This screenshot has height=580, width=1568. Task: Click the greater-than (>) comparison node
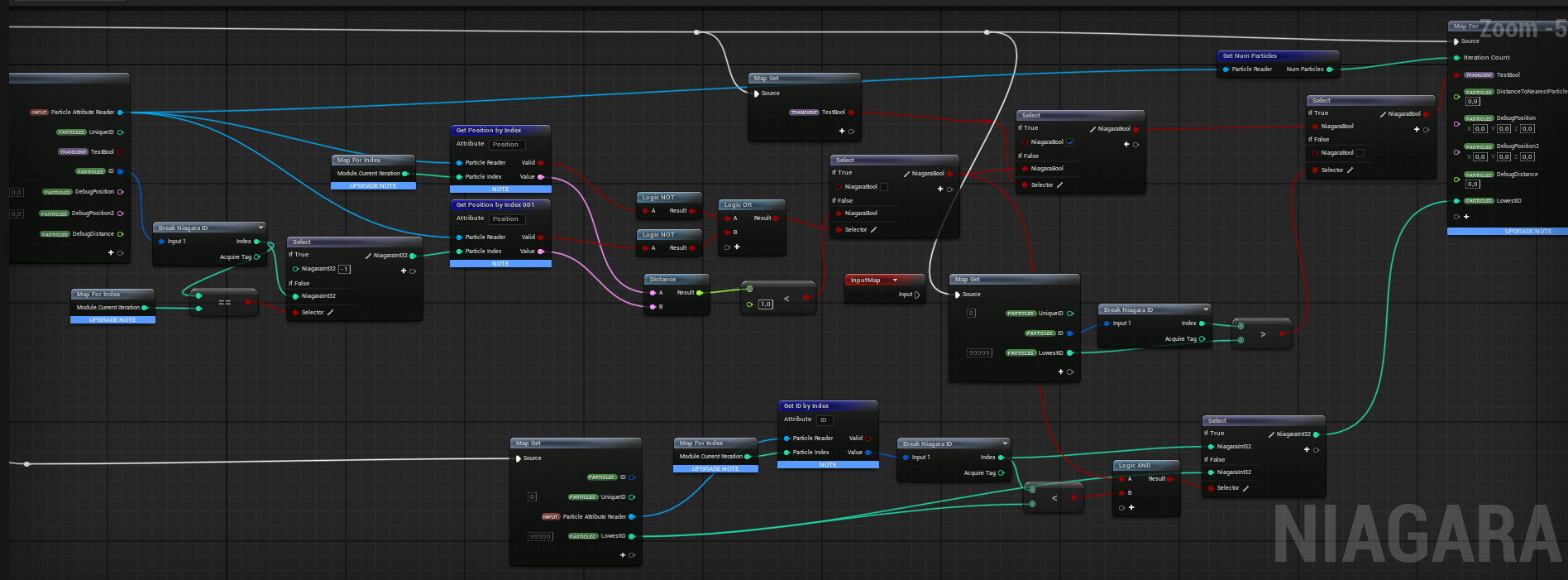pos(1262,334)
